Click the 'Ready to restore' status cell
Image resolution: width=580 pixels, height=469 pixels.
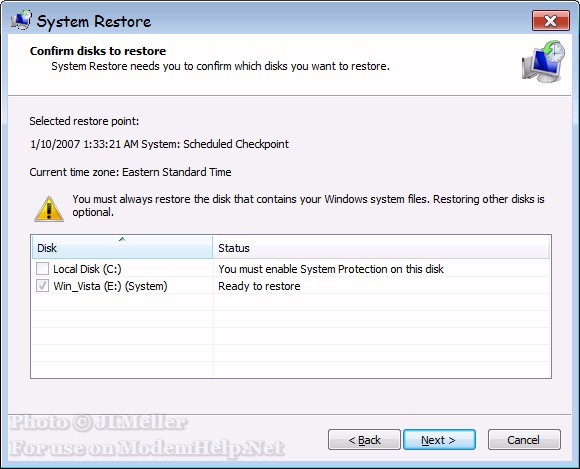point(259,286)
